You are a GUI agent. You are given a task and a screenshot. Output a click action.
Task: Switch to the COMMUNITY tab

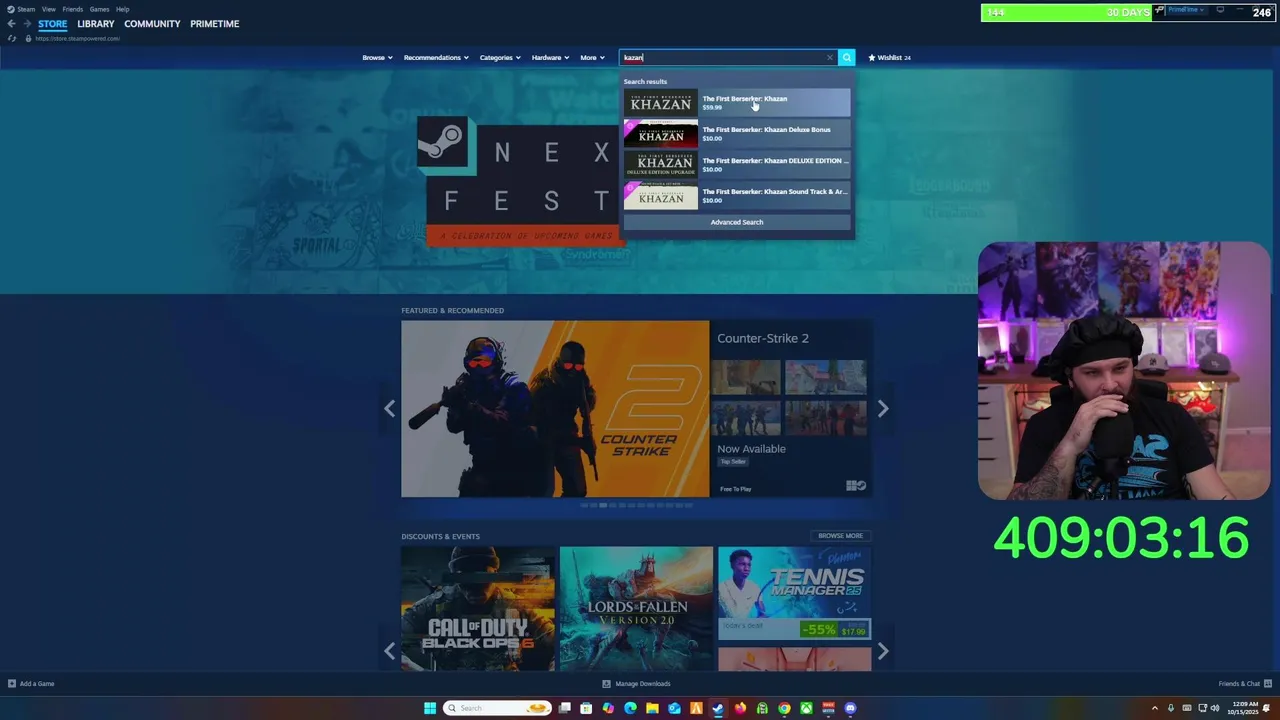152,24
